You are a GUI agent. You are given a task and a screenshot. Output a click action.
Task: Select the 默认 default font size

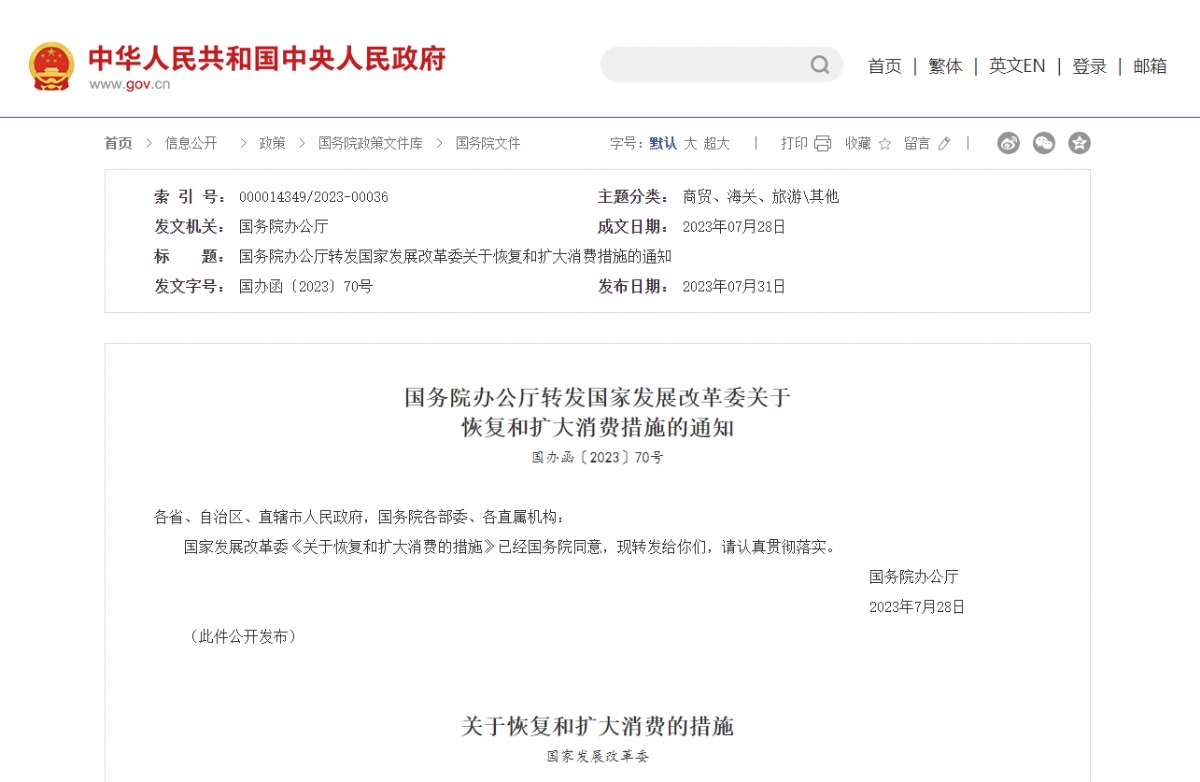(x=661, y=143)
